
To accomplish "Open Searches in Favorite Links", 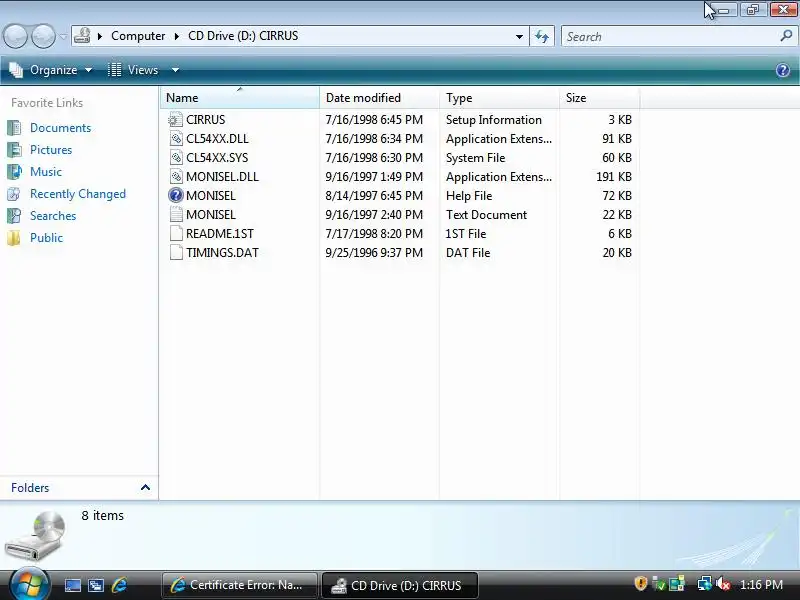I will (53, 216).
